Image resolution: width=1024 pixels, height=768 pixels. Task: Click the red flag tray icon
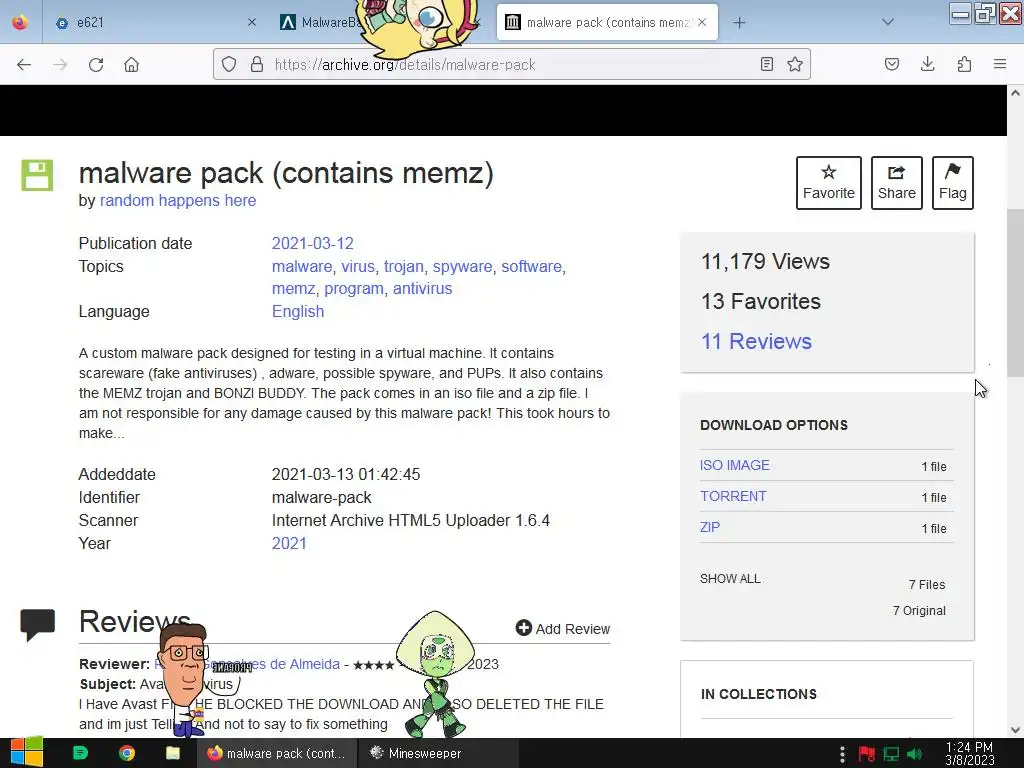[x=867, y=754]
